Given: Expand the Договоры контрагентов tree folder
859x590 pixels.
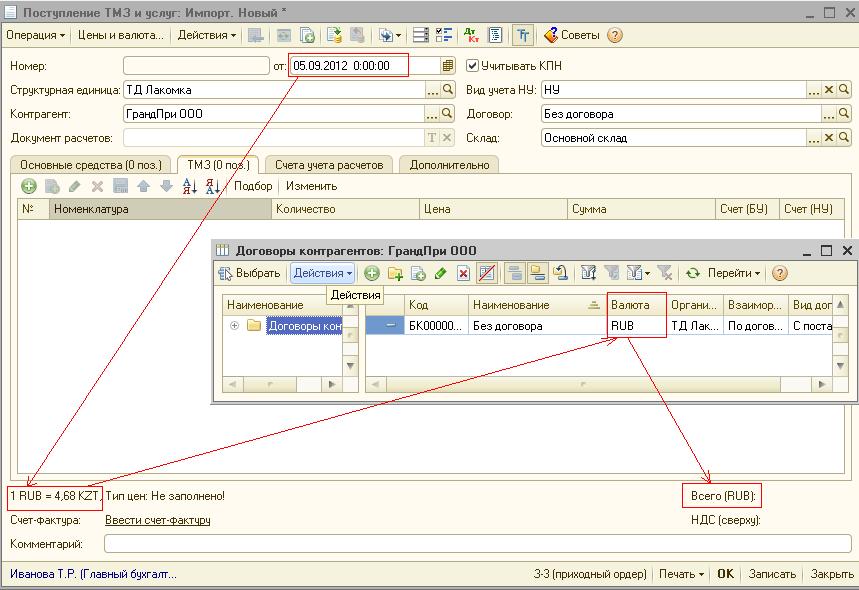Looking at the screenshot, I should click(x=234, y=326).
